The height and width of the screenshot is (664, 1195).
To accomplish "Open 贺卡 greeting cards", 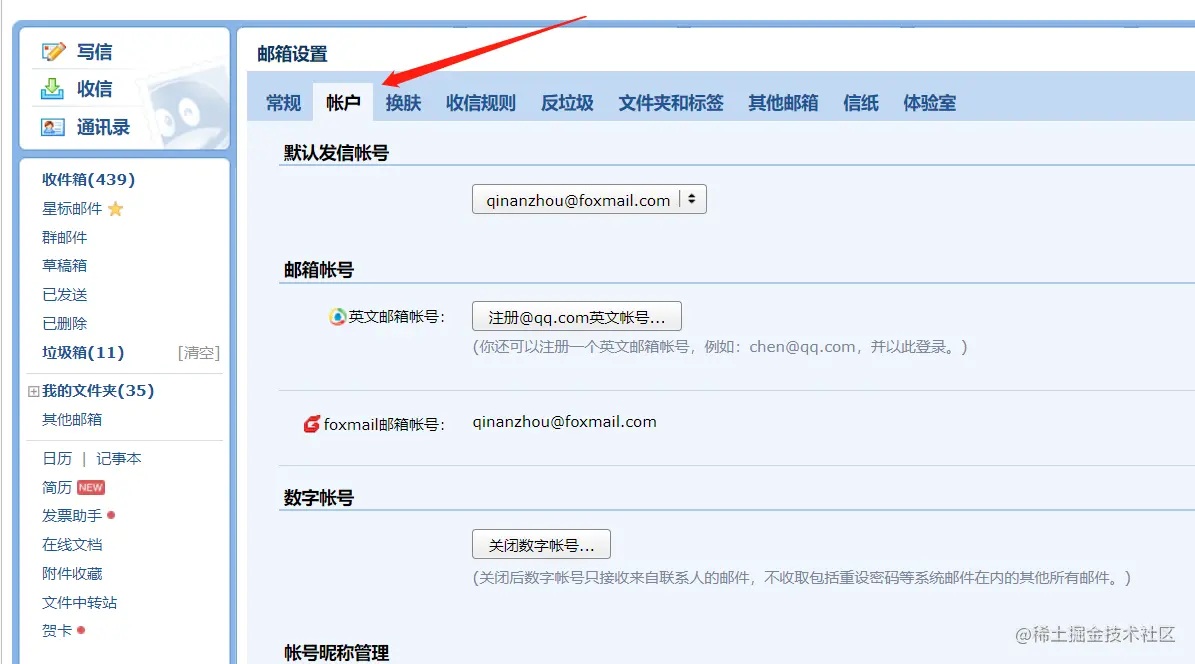I will (57, 630).
